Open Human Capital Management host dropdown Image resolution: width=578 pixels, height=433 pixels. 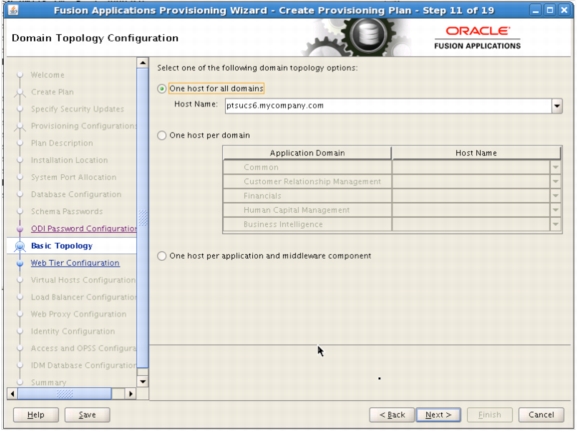coord(556,210)
